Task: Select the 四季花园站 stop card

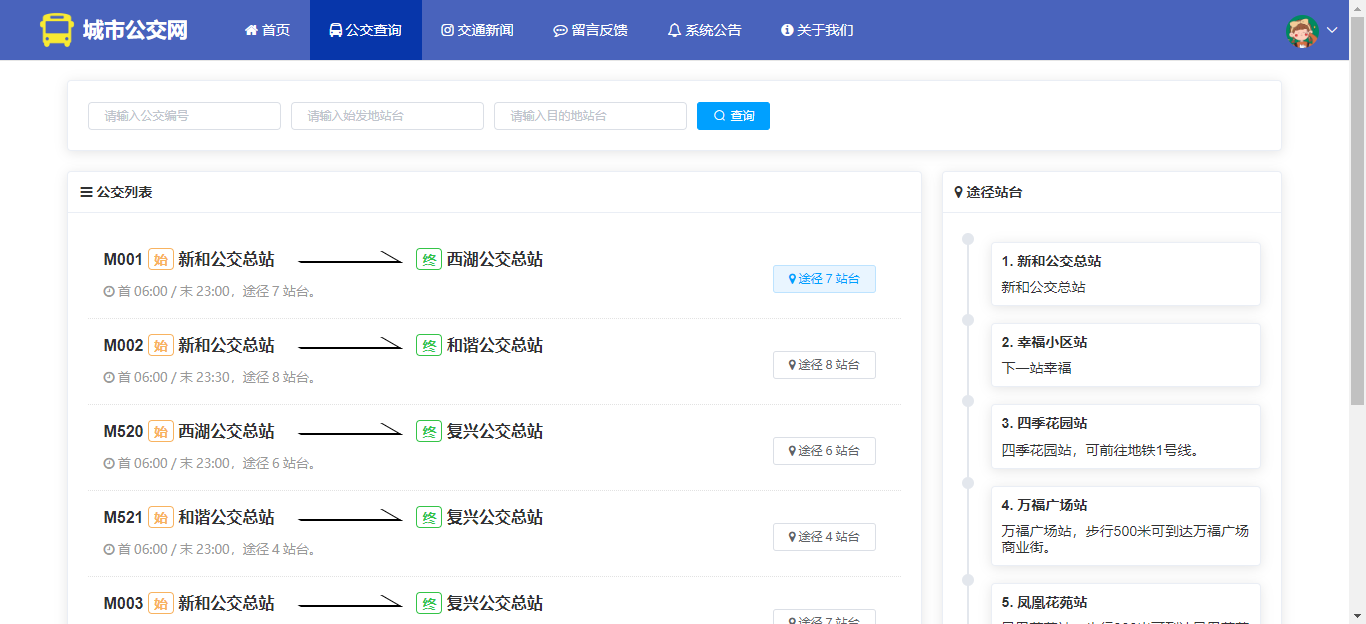Action: [x=1125, y=436]
